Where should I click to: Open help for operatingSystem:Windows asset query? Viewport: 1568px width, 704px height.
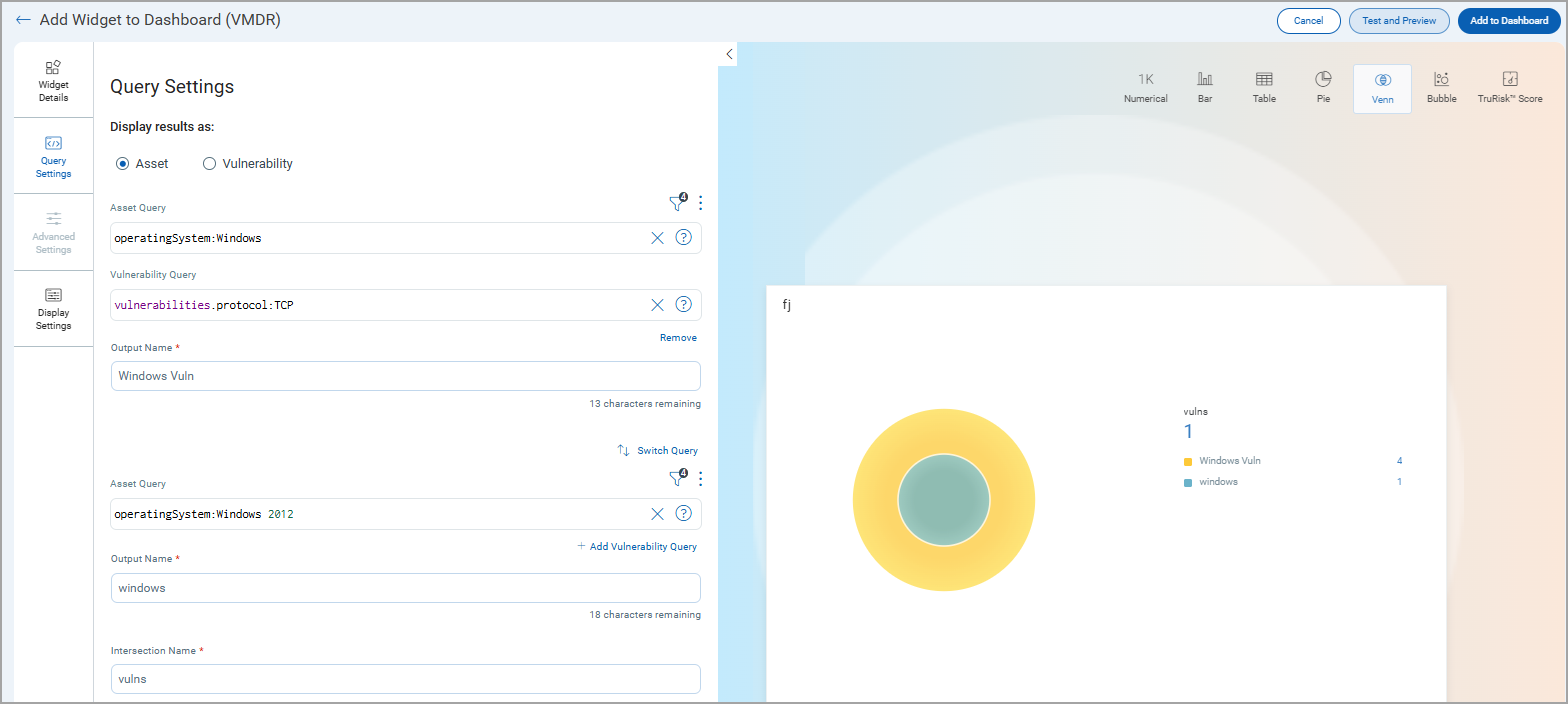(x=684, y=238)
